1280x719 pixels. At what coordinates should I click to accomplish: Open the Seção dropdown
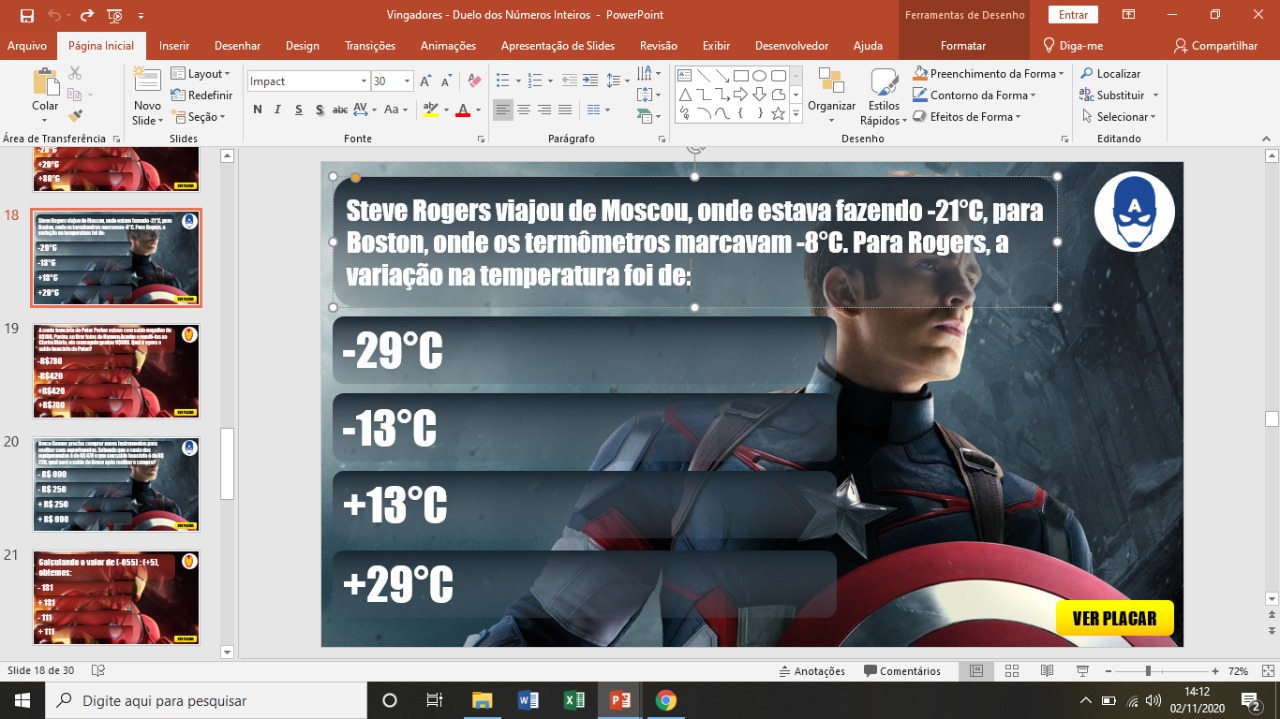[x=199, y=117]
